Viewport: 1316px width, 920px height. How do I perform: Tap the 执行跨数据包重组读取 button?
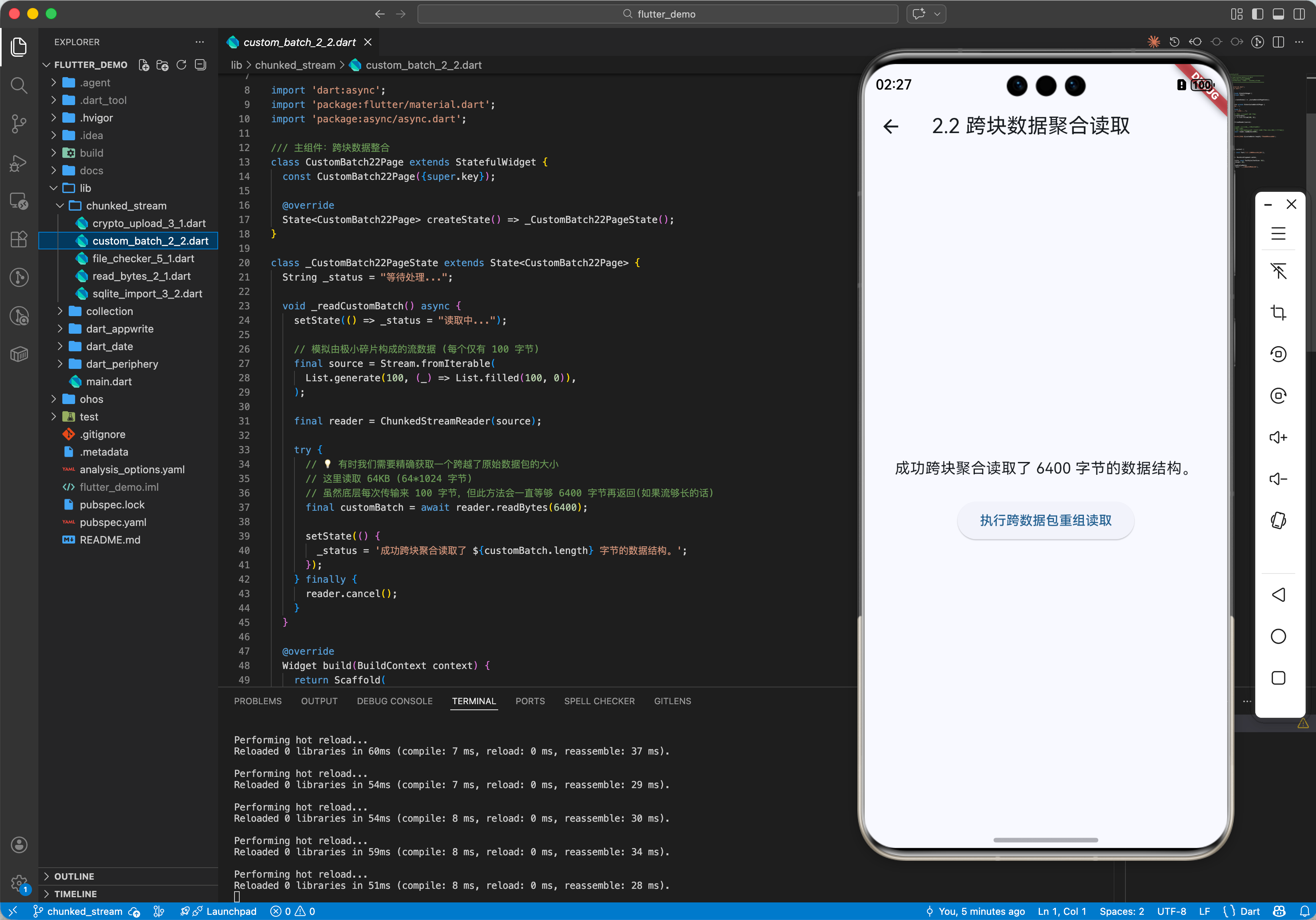click(x=1046, y=520)
